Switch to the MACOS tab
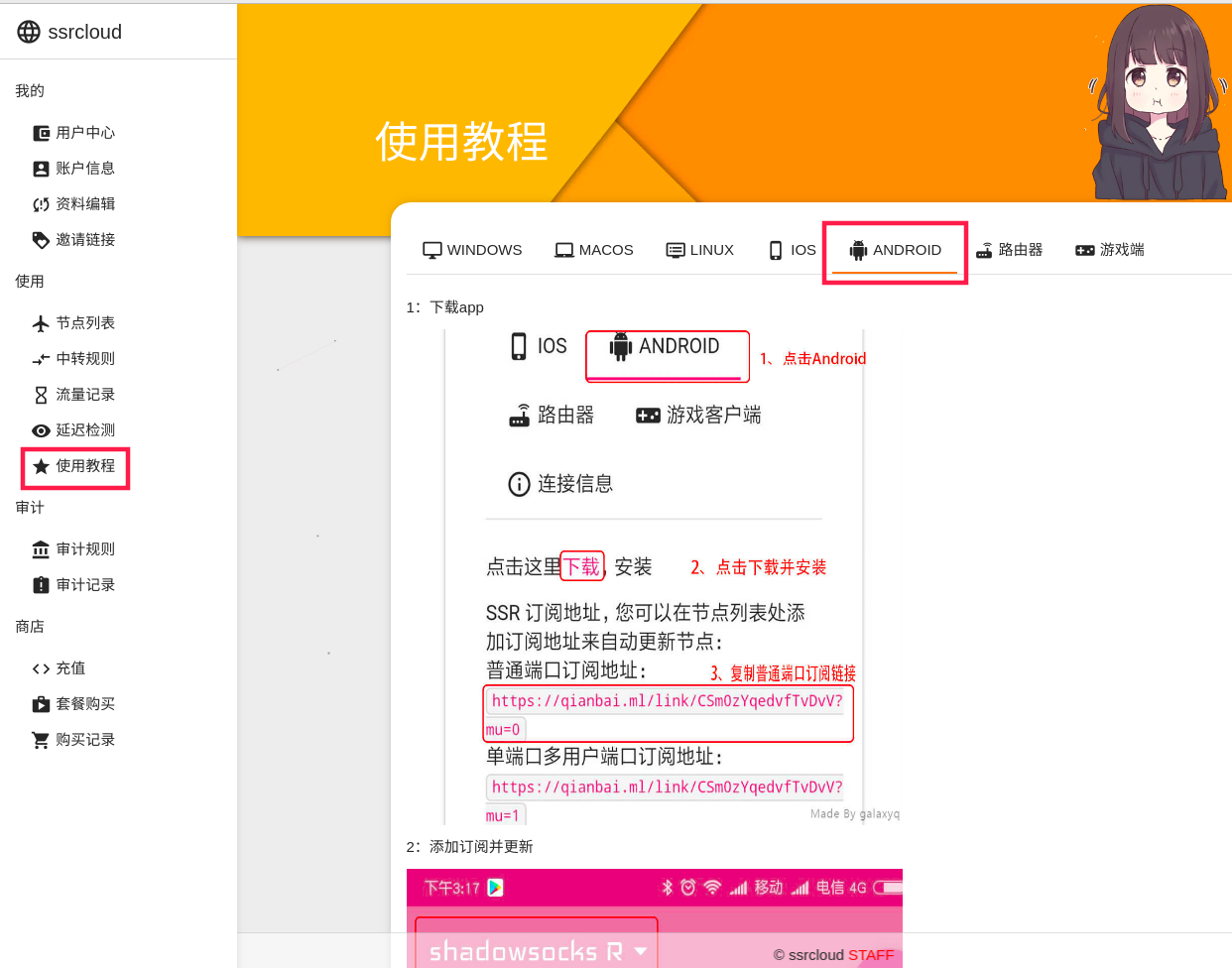 point(593,250)
